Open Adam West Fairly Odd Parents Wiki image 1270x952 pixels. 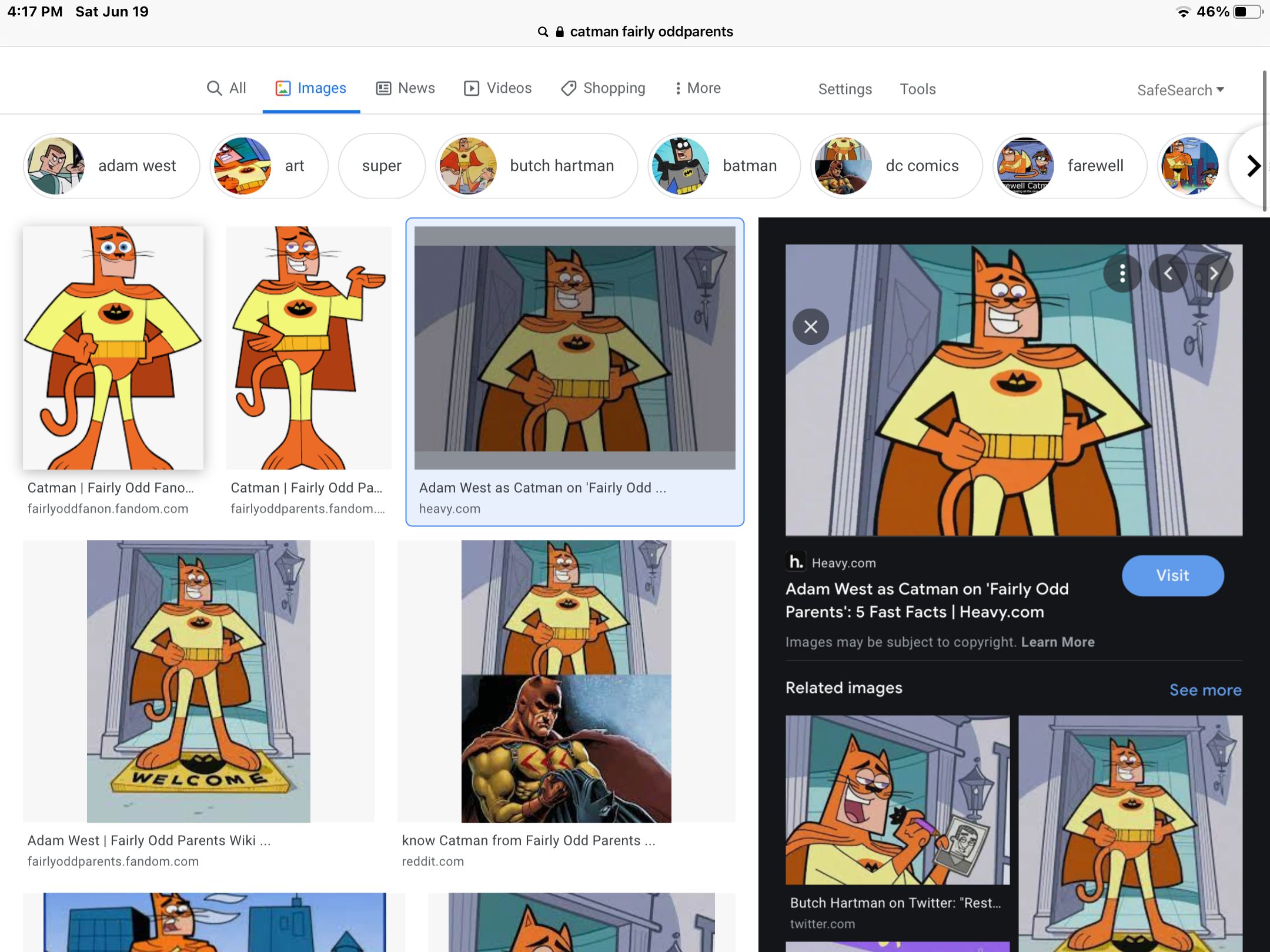pyautogui.click(x=198, y=681)
